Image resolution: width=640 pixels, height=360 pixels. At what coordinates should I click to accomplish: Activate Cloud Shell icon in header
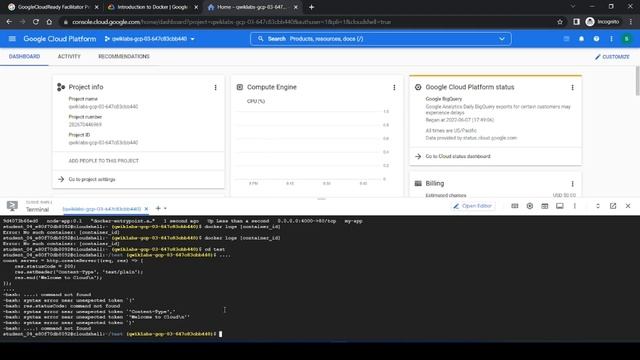566,39
